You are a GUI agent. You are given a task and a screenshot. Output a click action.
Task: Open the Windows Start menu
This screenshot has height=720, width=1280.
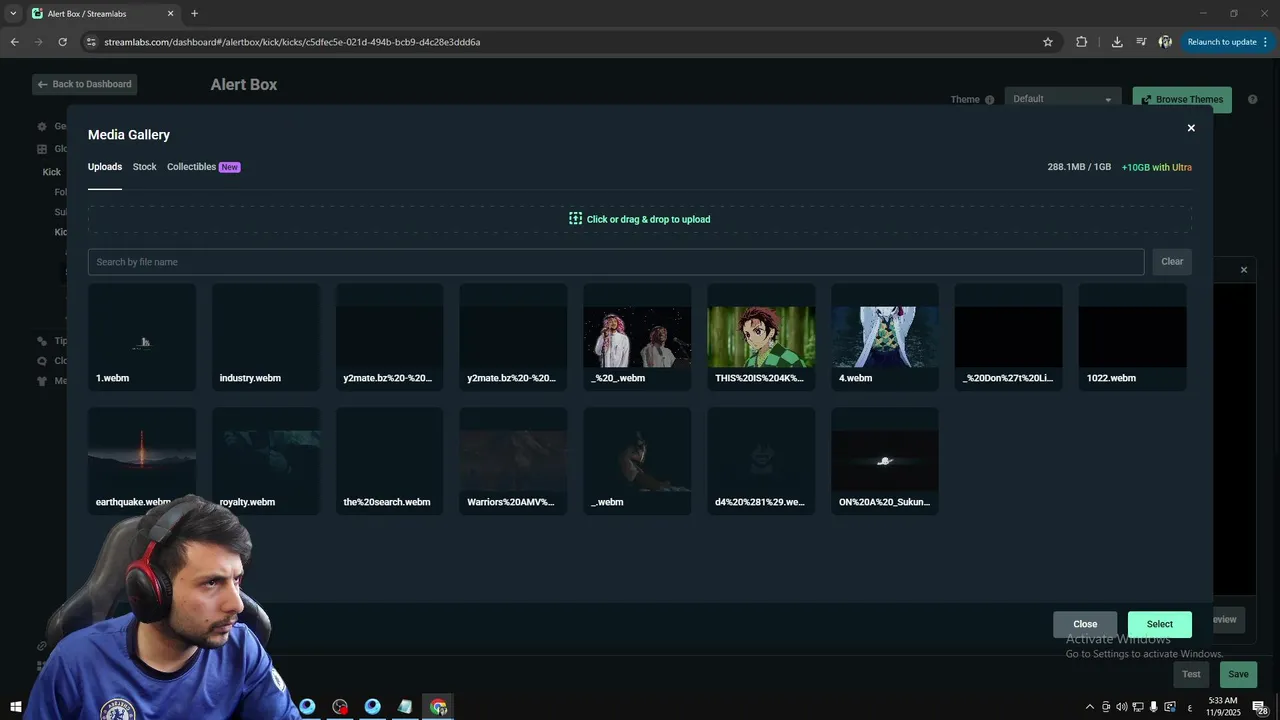pyautogui.click(x=16, y=707)
